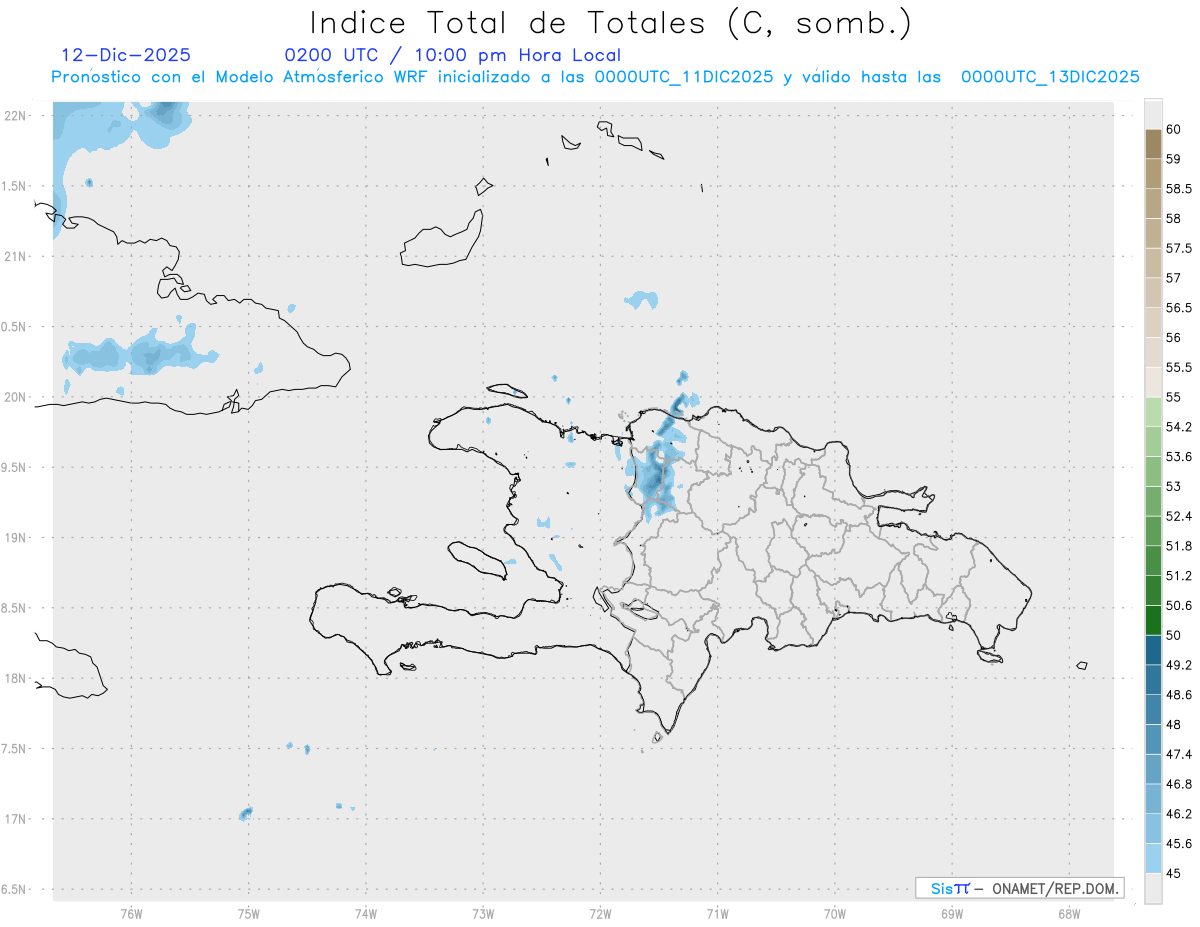Click the longitude axis label "73W"
Screen dimensions: 1200x927
coord(483,914)
